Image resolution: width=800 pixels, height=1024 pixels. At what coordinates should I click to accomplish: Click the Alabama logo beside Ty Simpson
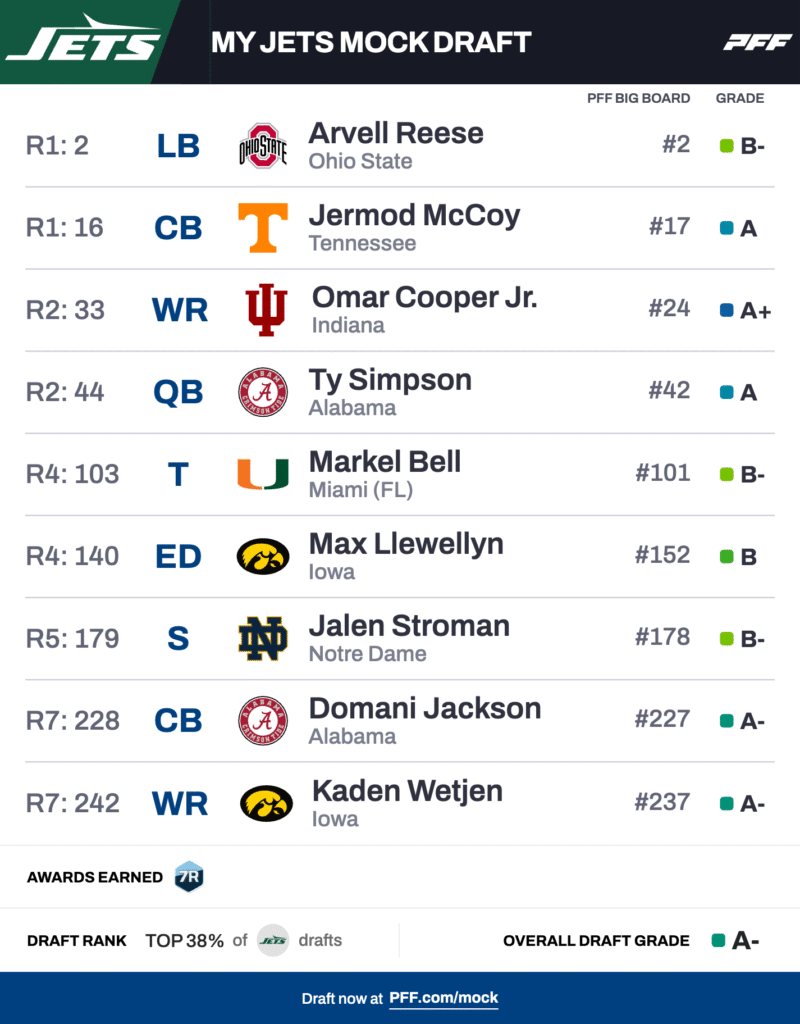263,392
